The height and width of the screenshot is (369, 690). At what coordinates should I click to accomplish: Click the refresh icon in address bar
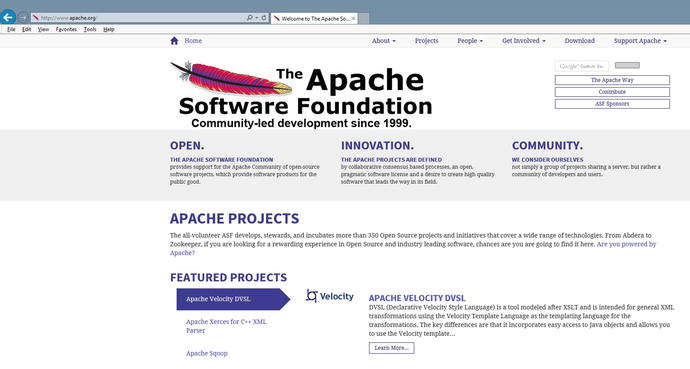coord(264,18)
